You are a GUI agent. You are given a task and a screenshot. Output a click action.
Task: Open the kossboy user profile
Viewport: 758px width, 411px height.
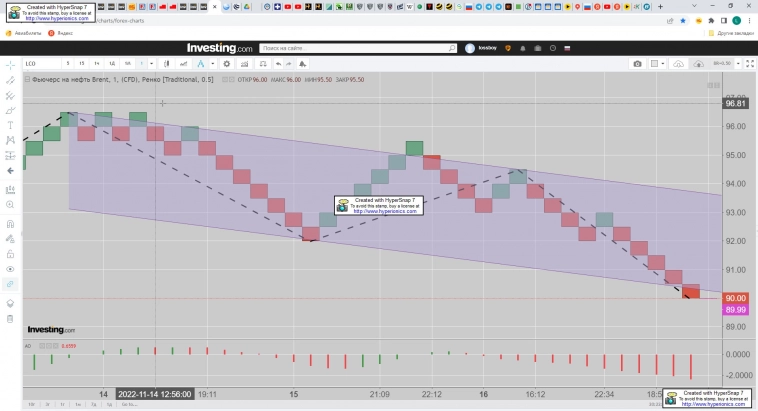(481, 48)
